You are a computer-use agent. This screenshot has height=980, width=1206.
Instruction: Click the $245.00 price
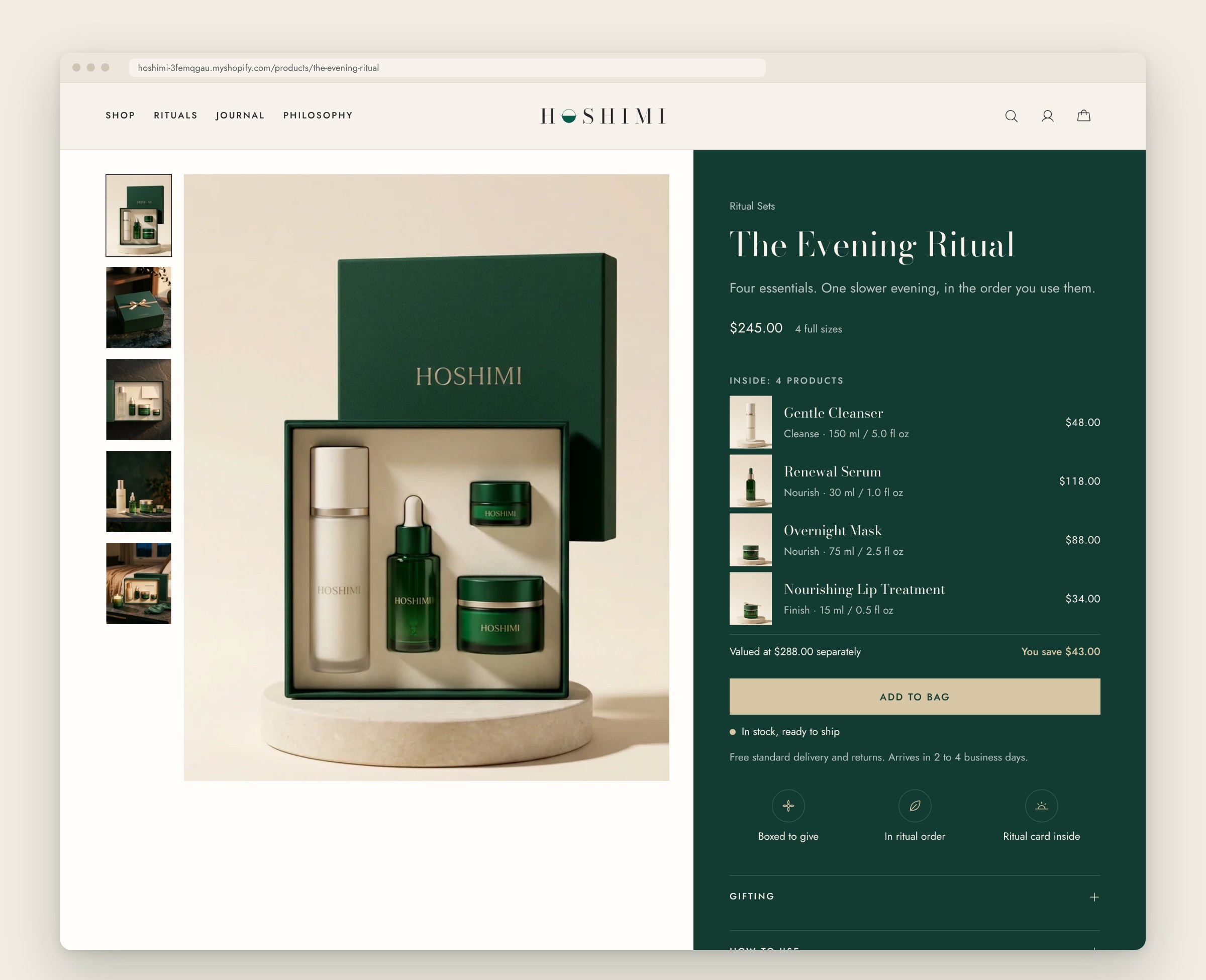click(756, 328)
